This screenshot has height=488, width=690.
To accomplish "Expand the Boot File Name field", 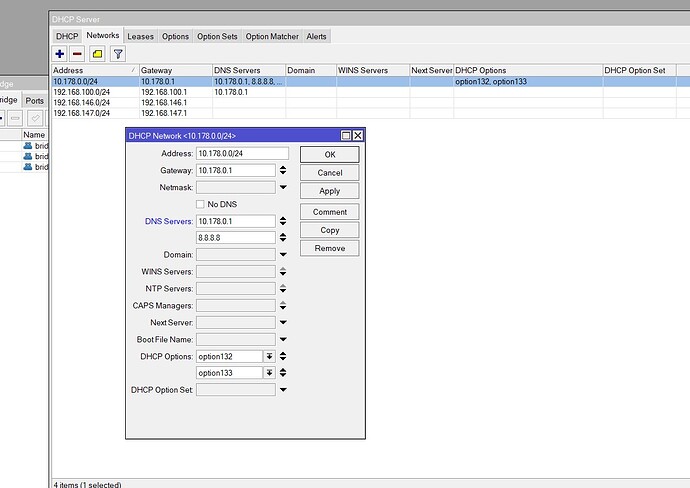I will coord(283,339).
